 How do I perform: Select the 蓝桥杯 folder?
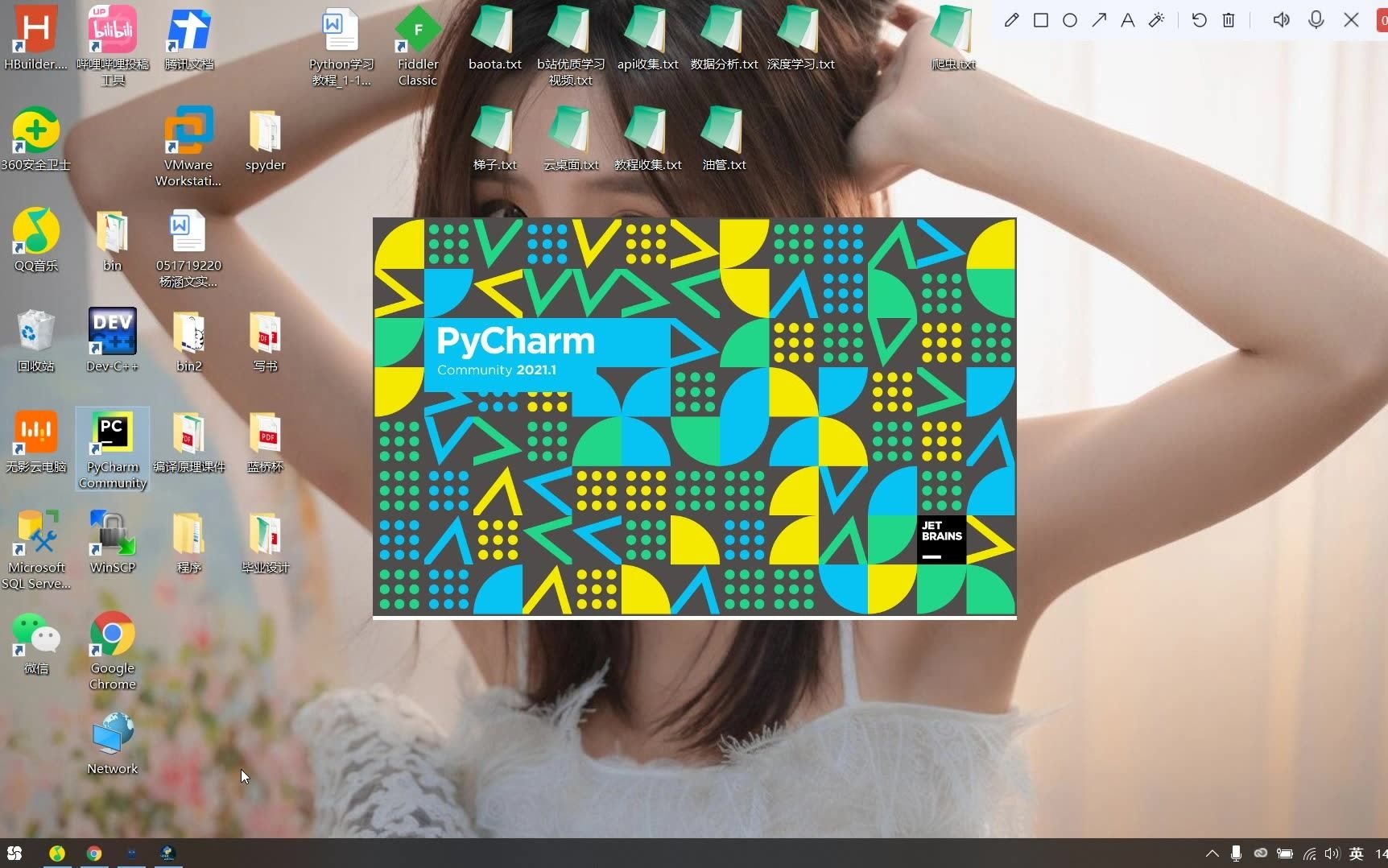coord(265,441)
